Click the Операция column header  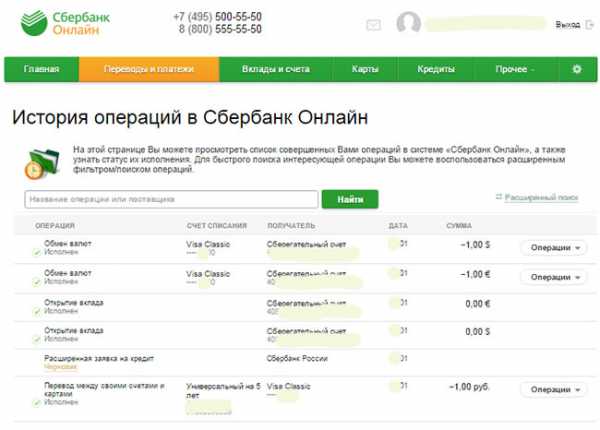point(55,226)
